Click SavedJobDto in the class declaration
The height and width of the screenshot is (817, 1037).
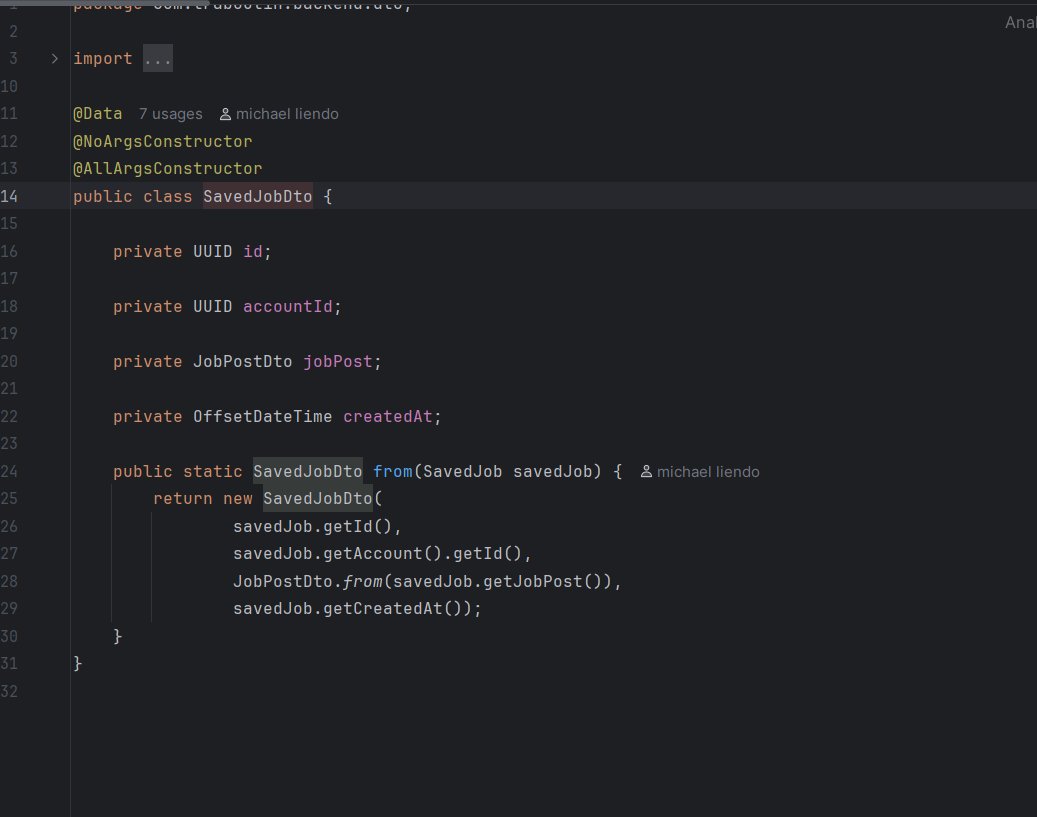tap(257, 196)
